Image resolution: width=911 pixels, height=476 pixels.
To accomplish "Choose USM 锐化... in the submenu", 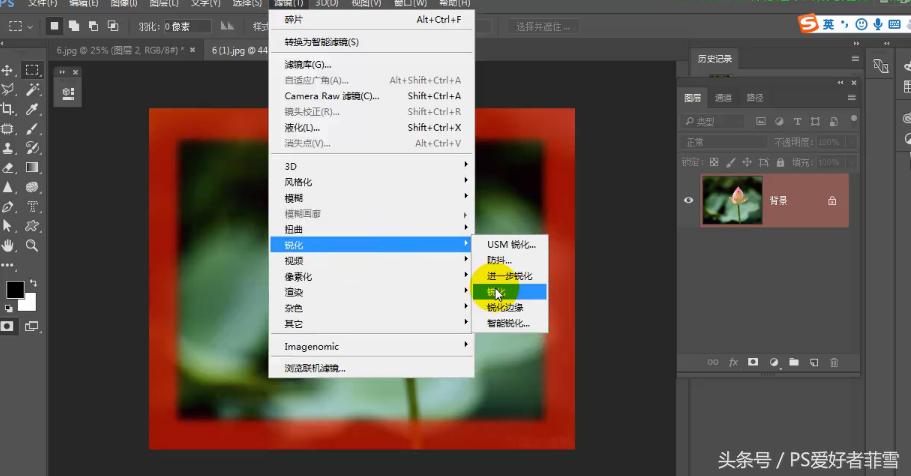I will coord(510,245).
